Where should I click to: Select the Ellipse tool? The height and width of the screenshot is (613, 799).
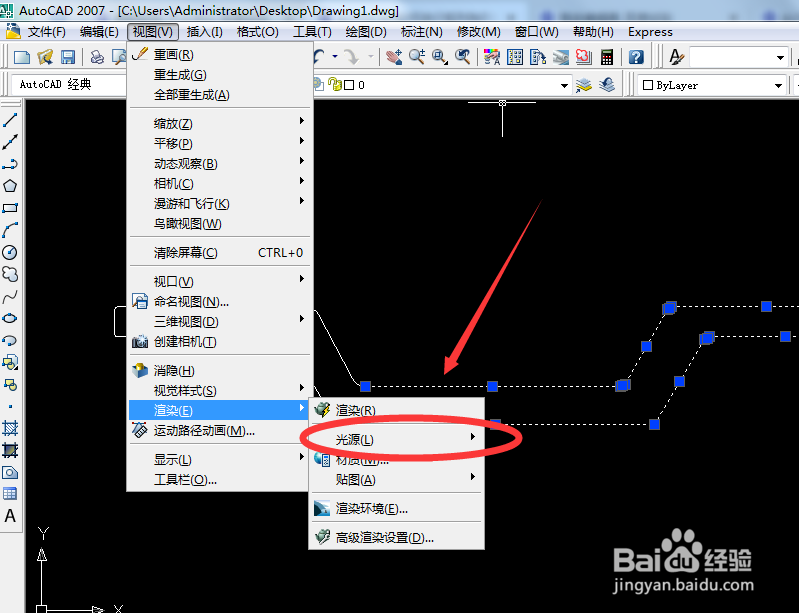10,318
